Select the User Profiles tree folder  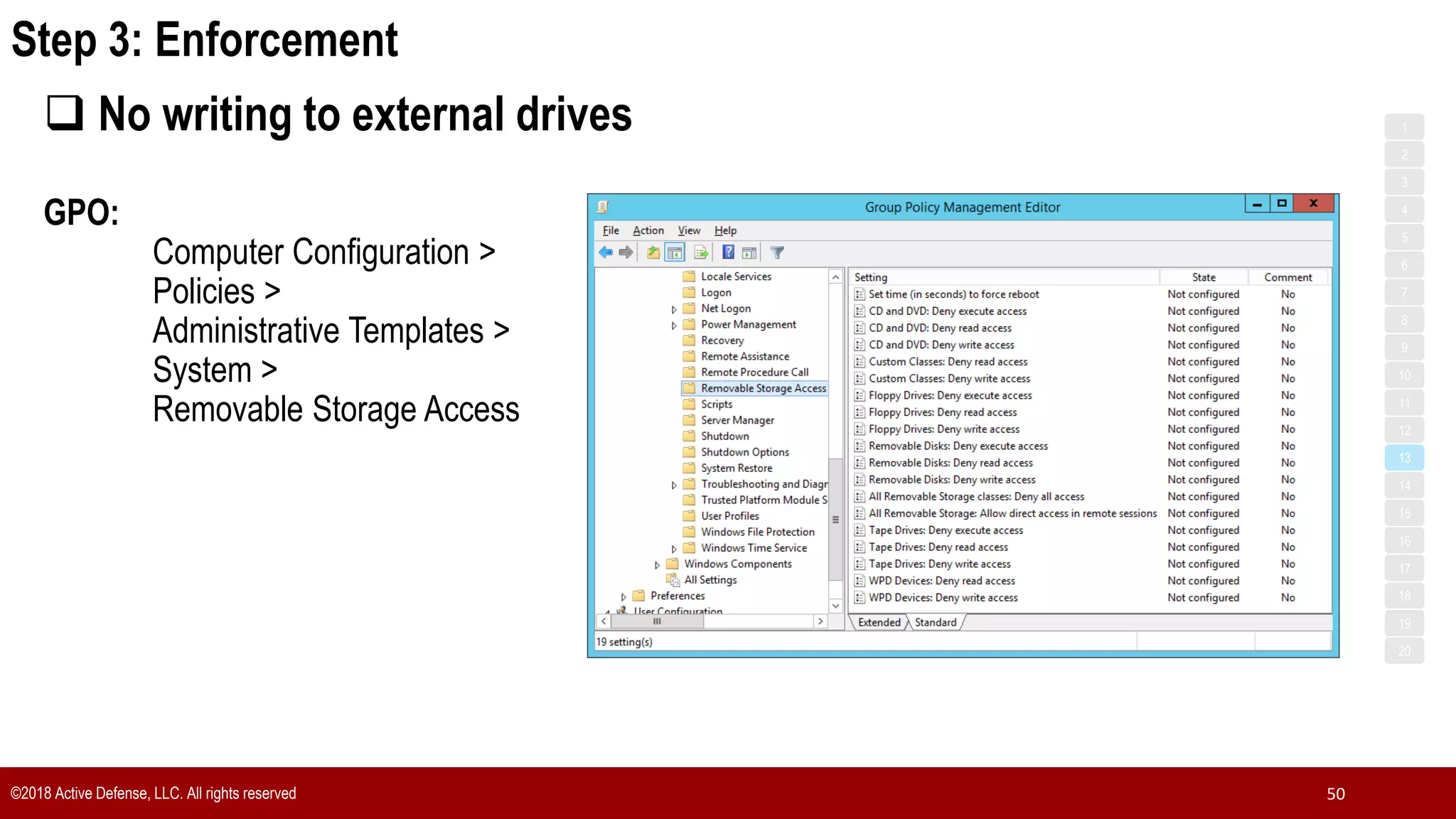(729, 516)
